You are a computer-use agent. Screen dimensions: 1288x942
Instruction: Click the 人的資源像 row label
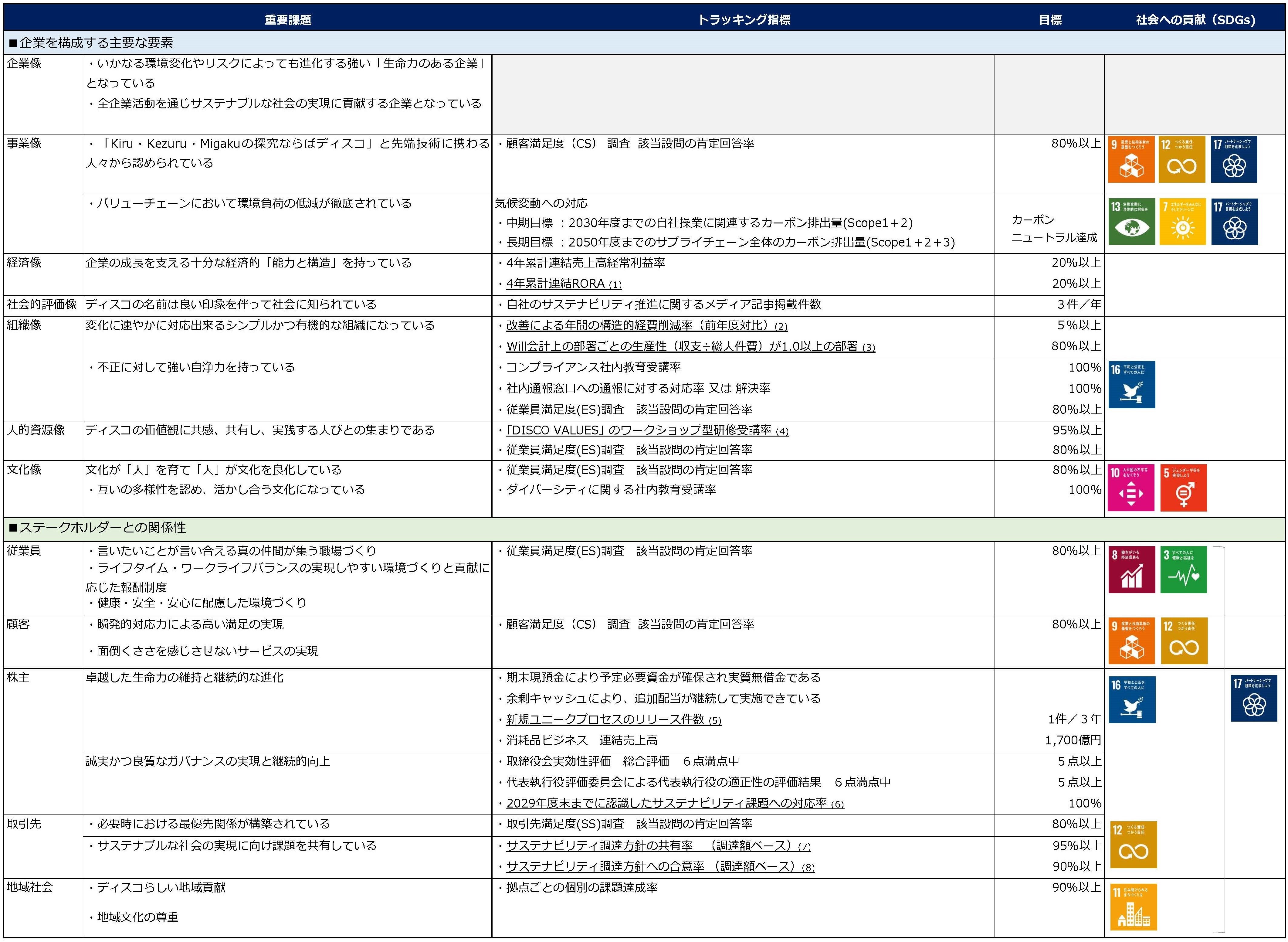(x=36, y=430)
